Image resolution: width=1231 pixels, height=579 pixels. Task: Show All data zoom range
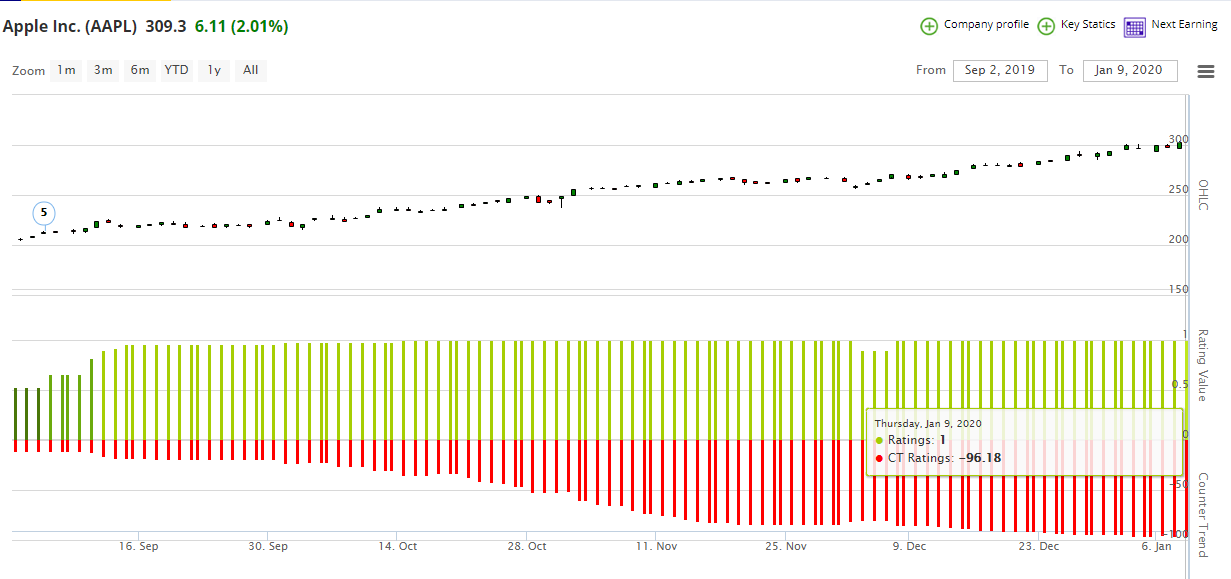pyautogui.click(x=251, y=70)
